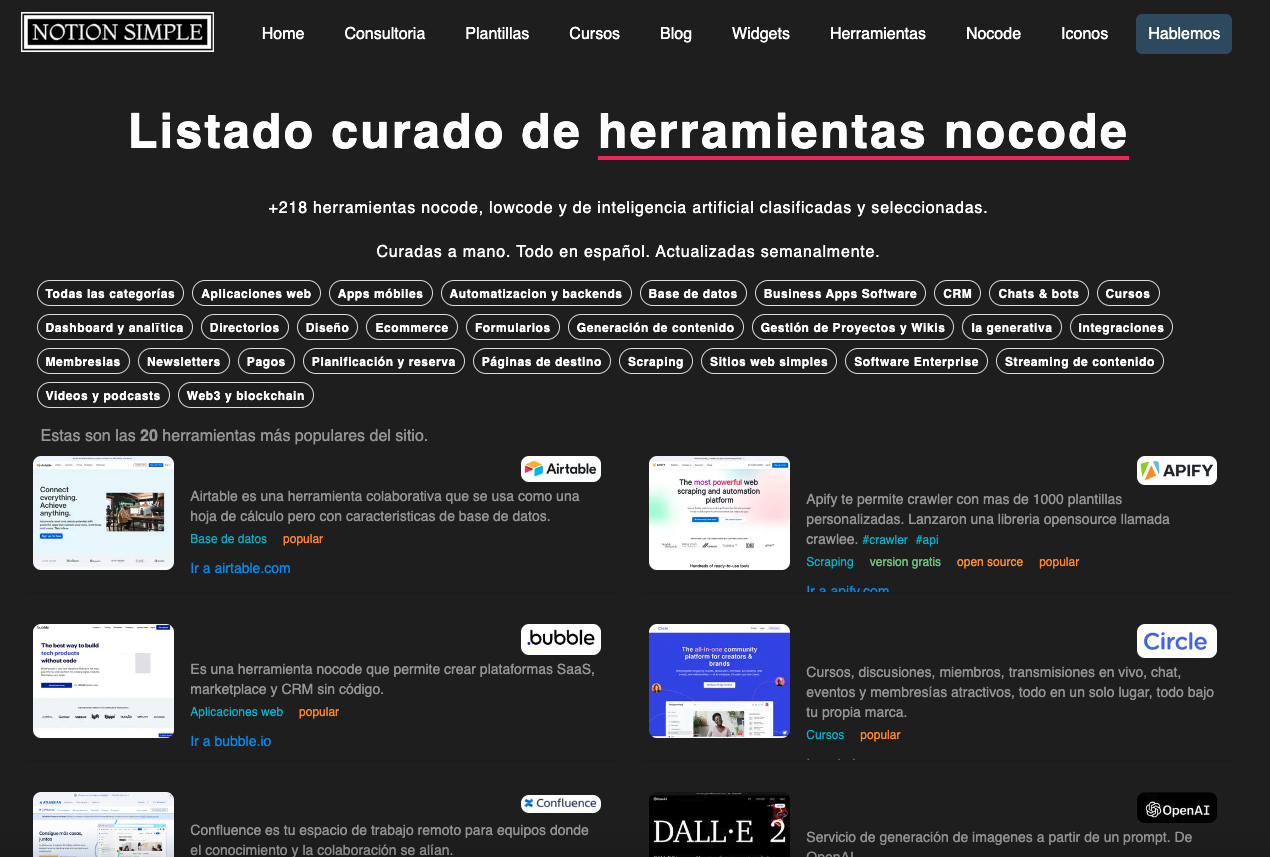The image size is (1270, 857).
Task: Click the Apify logo badge
Action: pos(1177,470)
